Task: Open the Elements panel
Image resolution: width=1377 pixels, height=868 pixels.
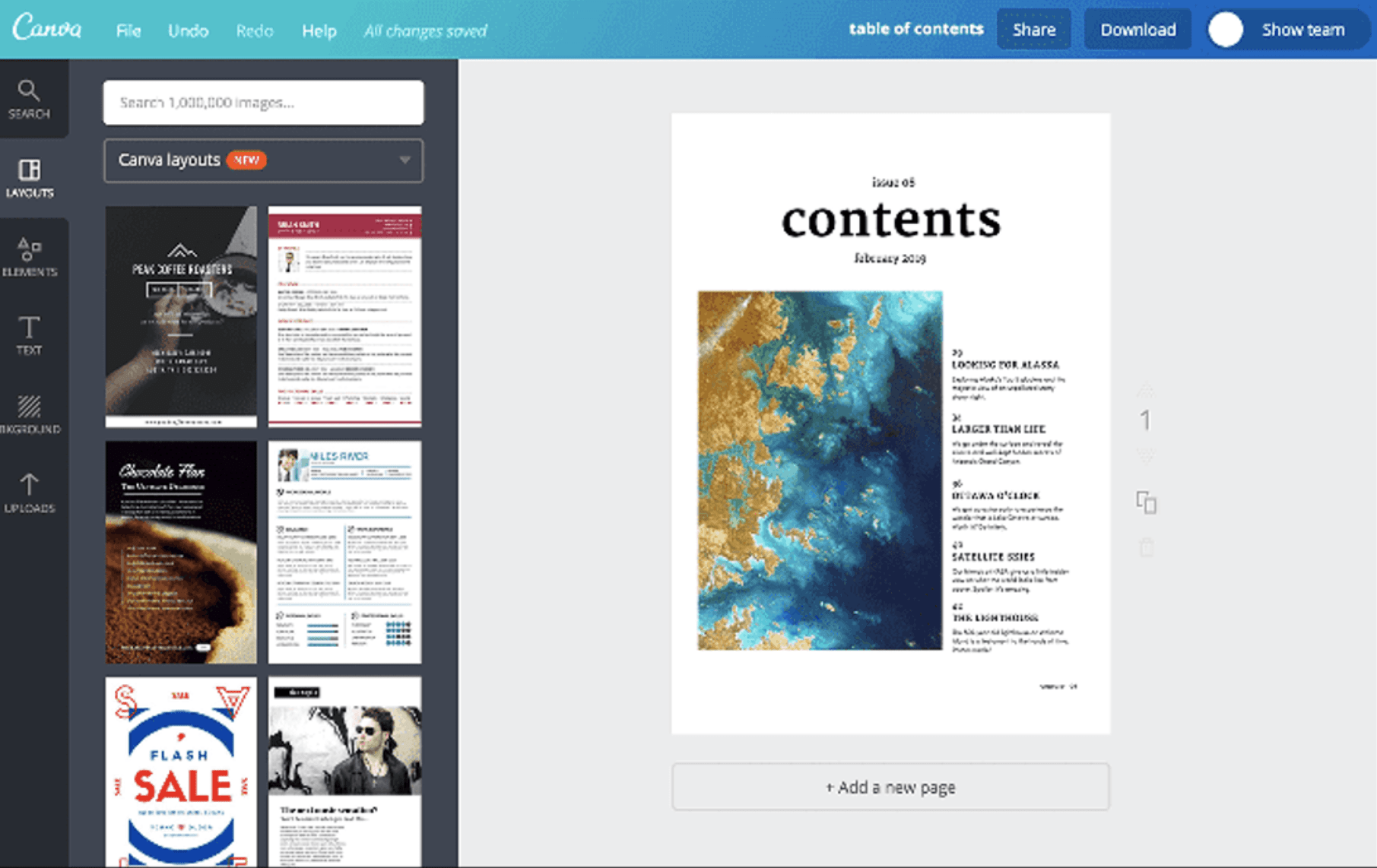Action: click(x=30, y=257)
